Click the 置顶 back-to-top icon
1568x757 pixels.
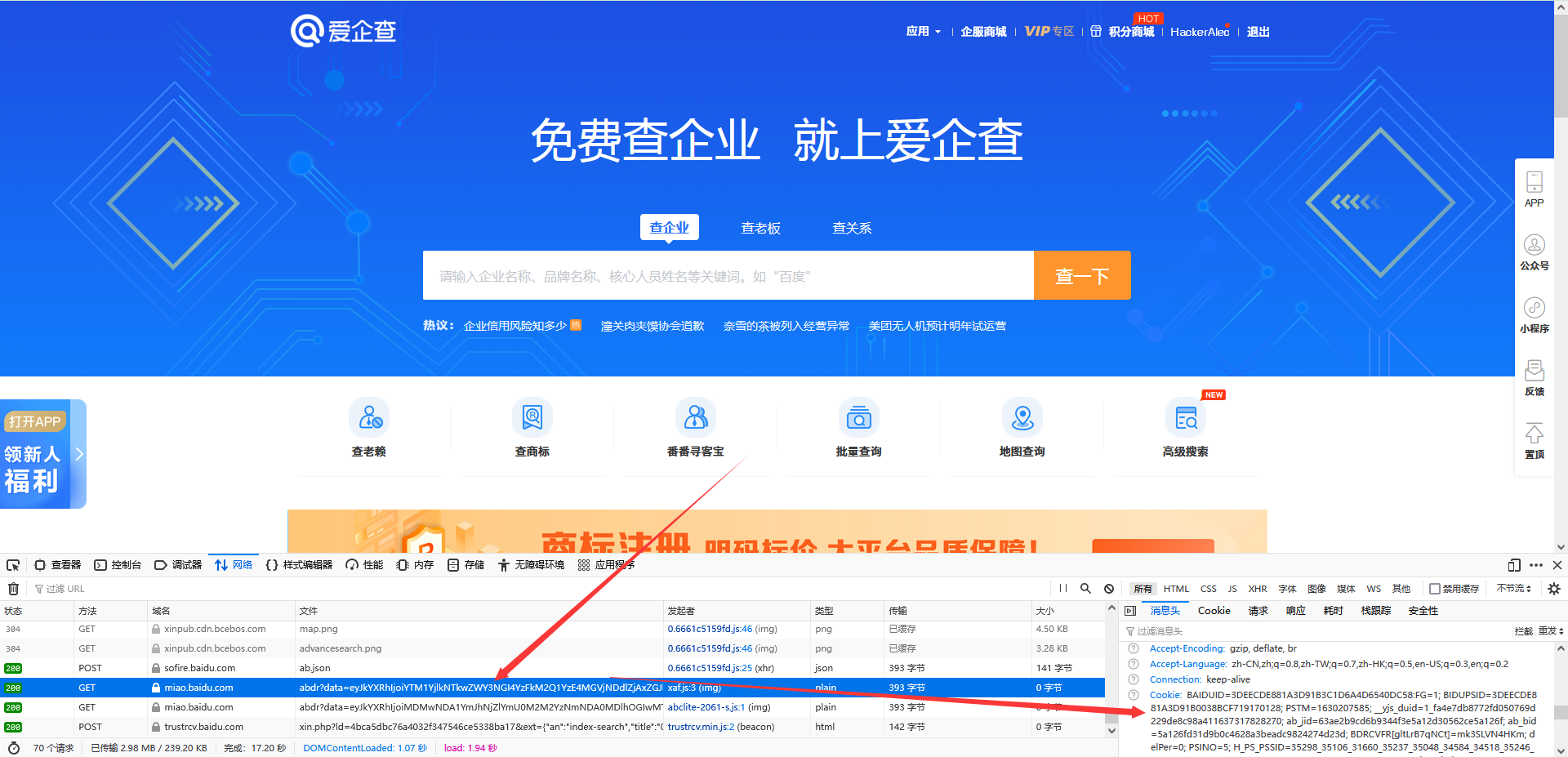(1535, 433)
